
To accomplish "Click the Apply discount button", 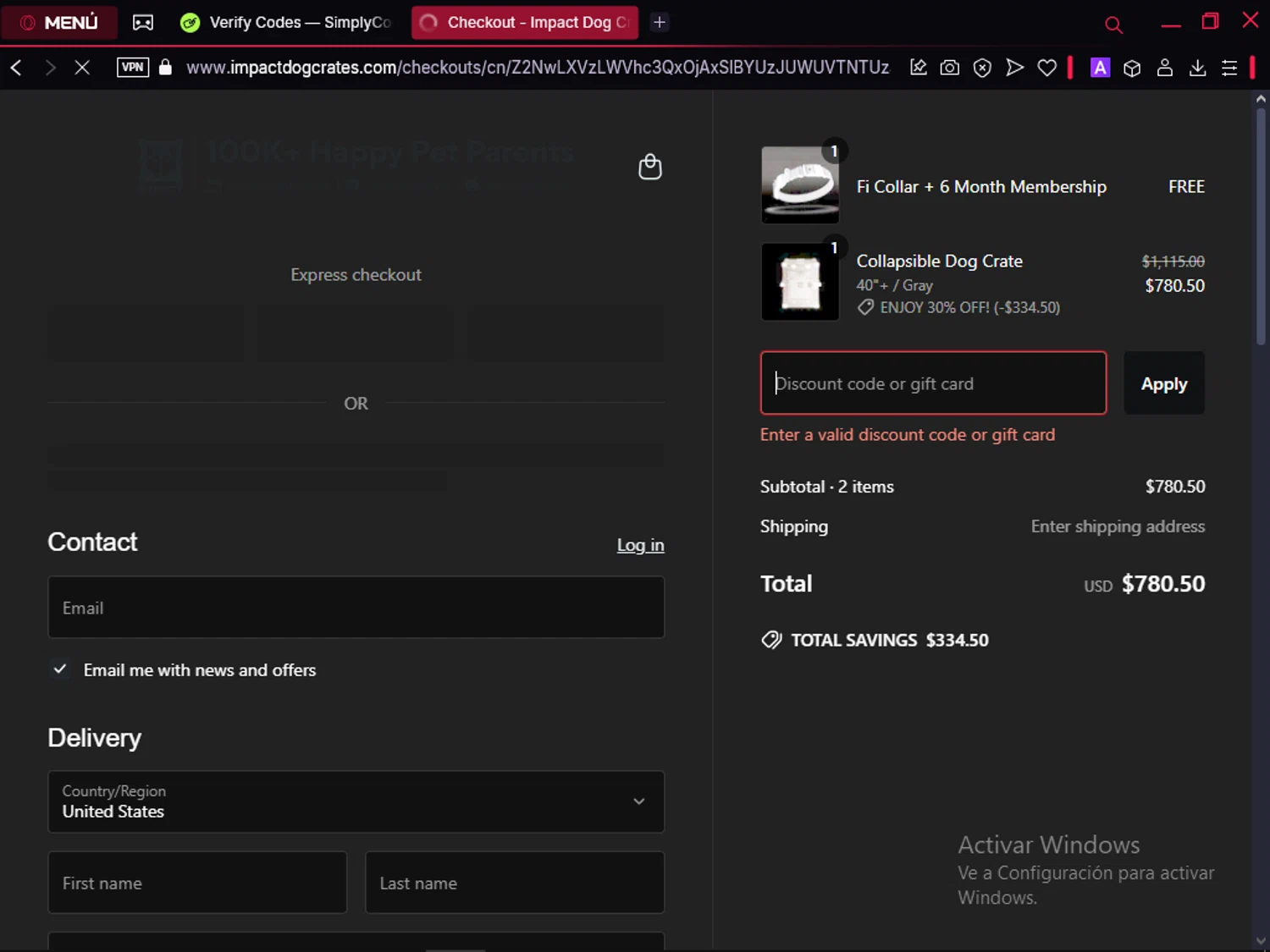I will click(x=1164, y=383).
